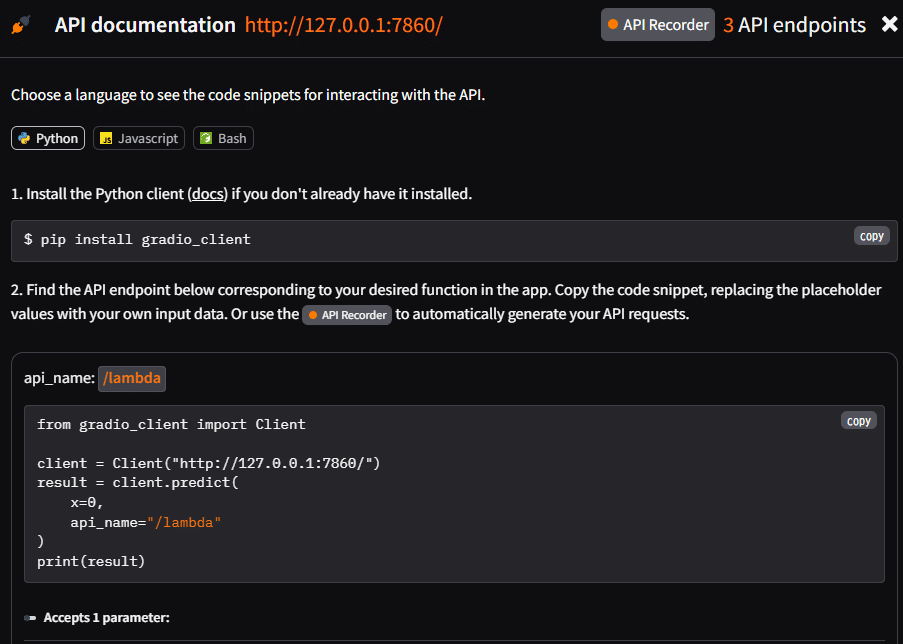Click the 3 API endpoints label
This screenshot has width=903, height=644.
[x=794, y=25]
